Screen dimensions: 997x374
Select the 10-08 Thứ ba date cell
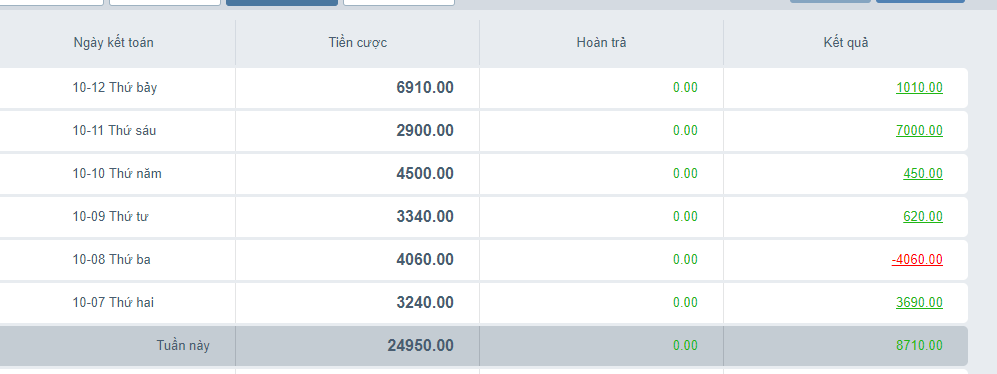(111, 260)
